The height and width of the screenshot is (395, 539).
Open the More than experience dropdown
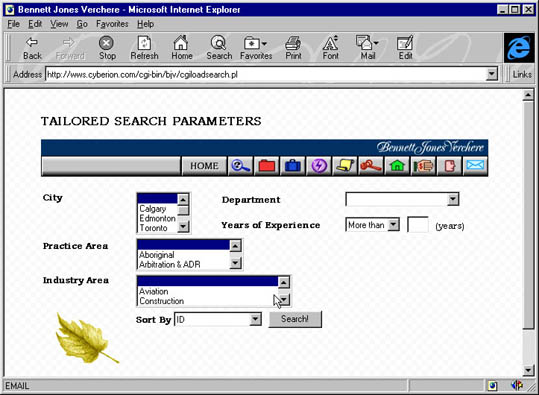point(373,225)
